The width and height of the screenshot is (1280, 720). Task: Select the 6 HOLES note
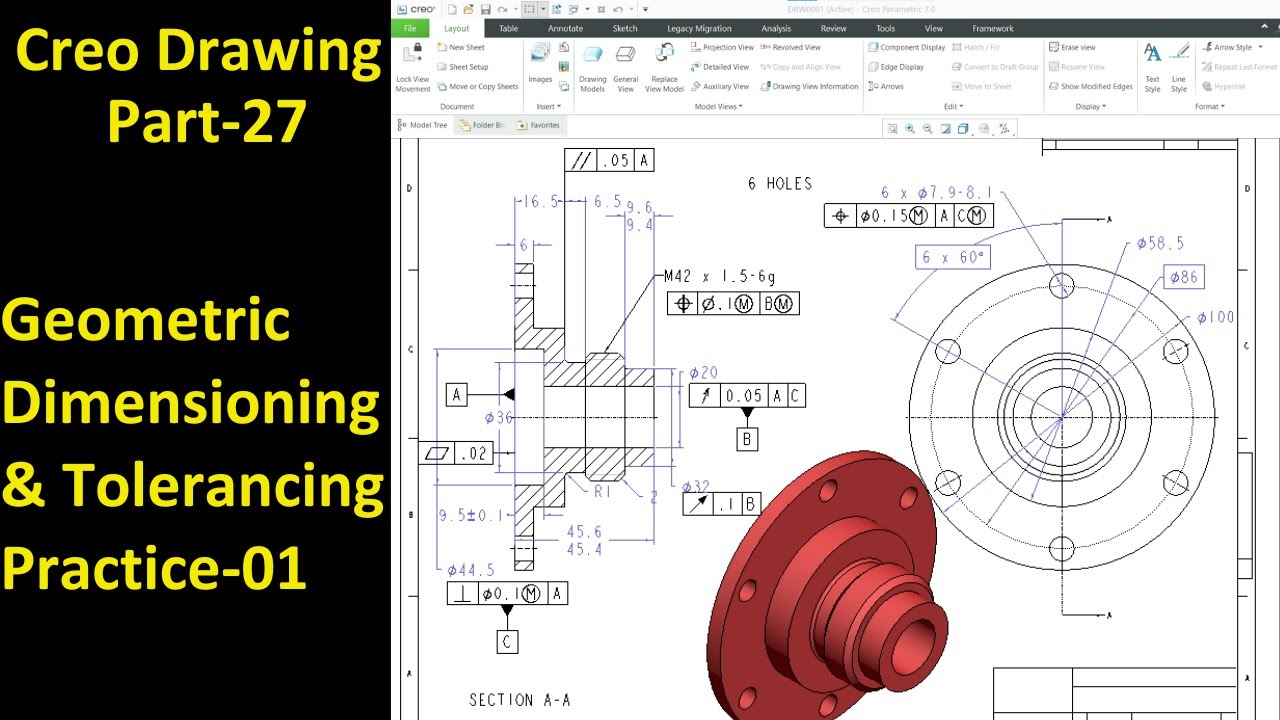(780, 183)
